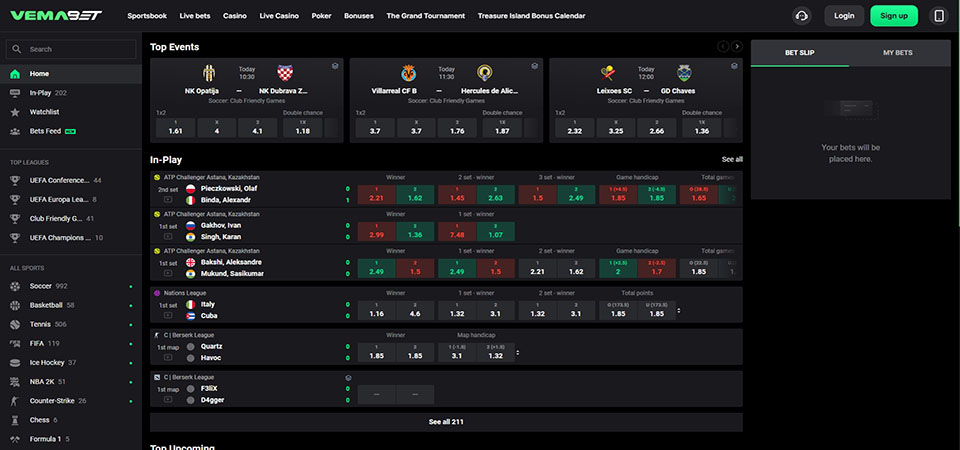Click the UEFA Conference trophy icon
The image size is (960, 450).
[x=16, y=181]
